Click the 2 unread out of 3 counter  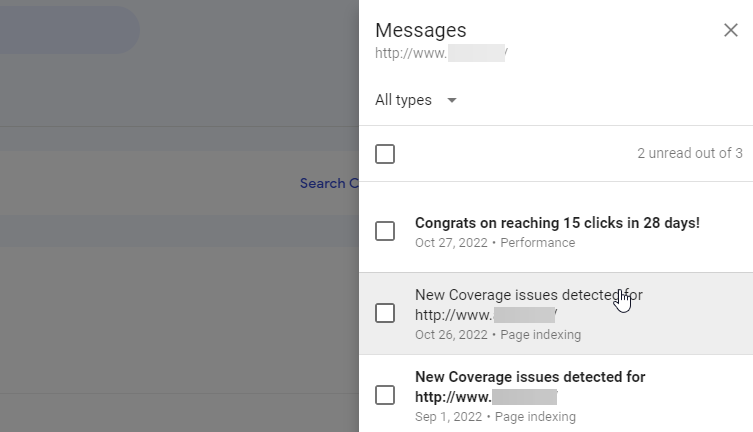tap(690, 153)
